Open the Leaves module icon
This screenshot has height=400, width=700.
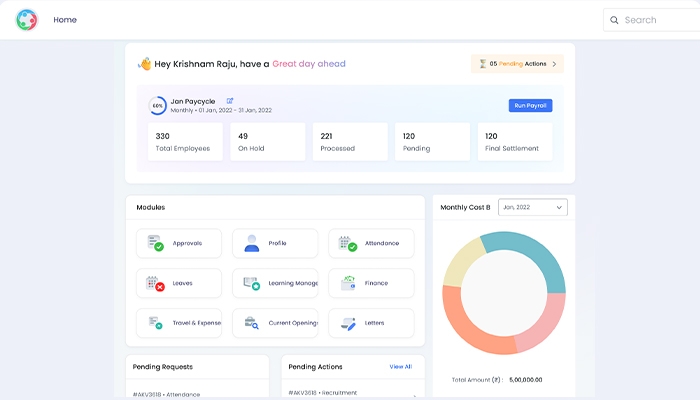[155, 283]
